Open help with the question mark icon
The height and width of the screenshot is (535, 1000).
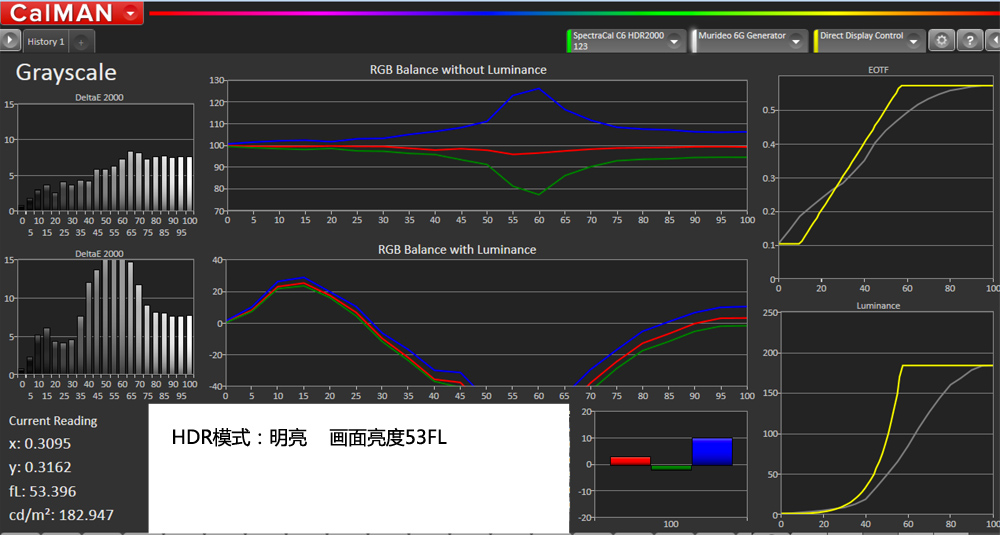coord(970,41)
